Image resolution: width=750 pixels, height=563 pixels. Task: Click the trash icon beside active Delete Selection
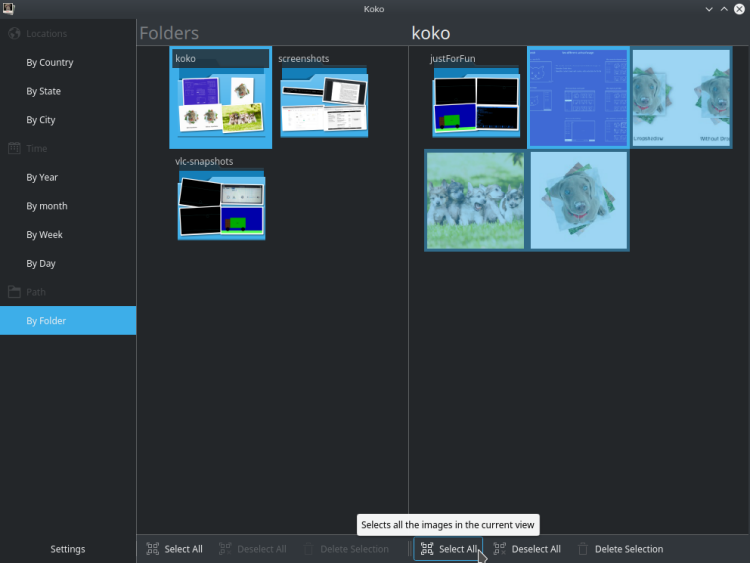pos(583,549)
